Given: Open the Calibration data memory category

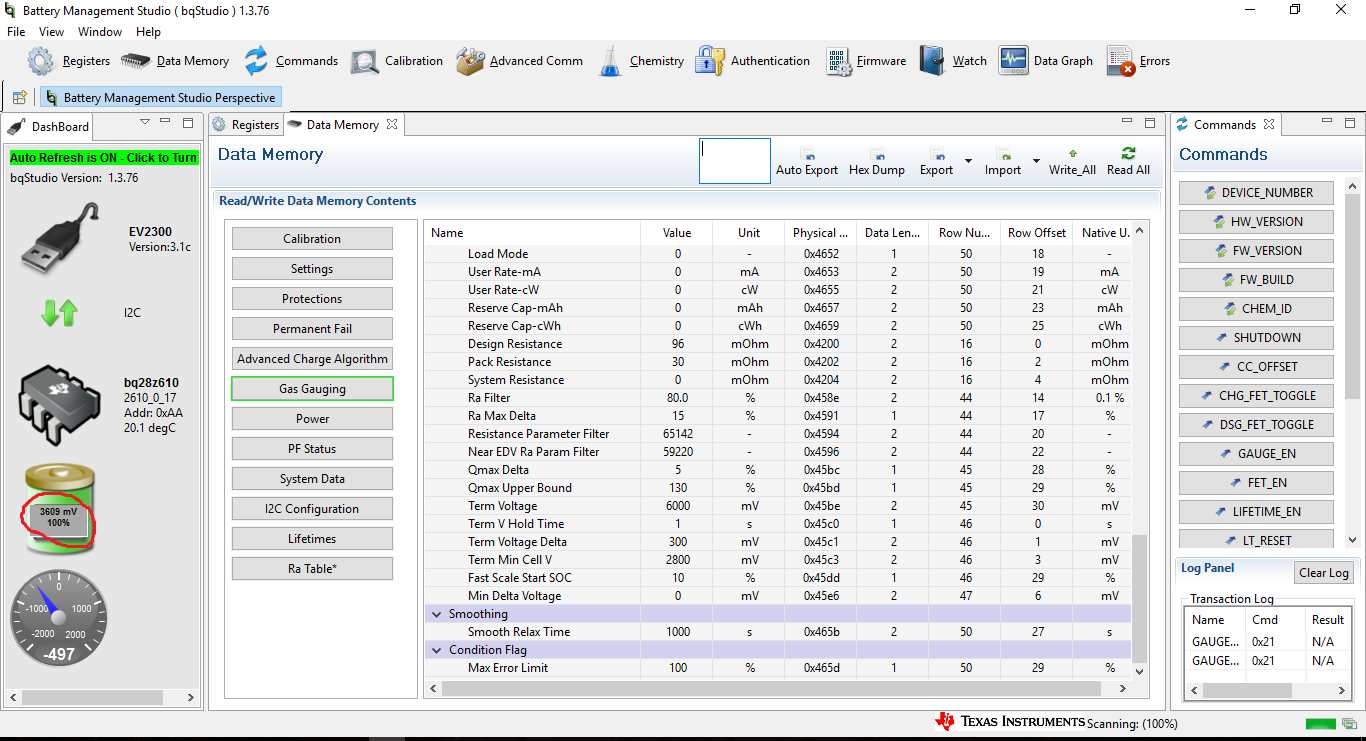Looking at the screenshot, I should (312, 239).
